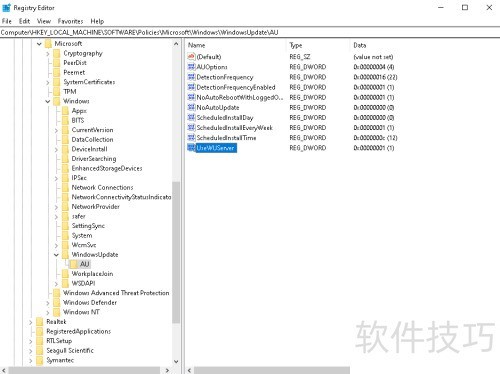The width and height of the screenshot is (500, 374).
Task: Expand the RTLSetup key
Action: point(31,341)
